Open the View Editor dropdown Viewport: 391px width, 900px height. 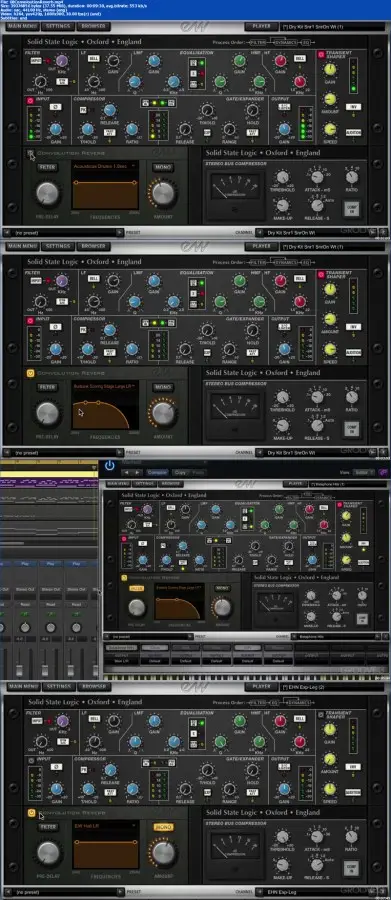(x=363, y=472)
